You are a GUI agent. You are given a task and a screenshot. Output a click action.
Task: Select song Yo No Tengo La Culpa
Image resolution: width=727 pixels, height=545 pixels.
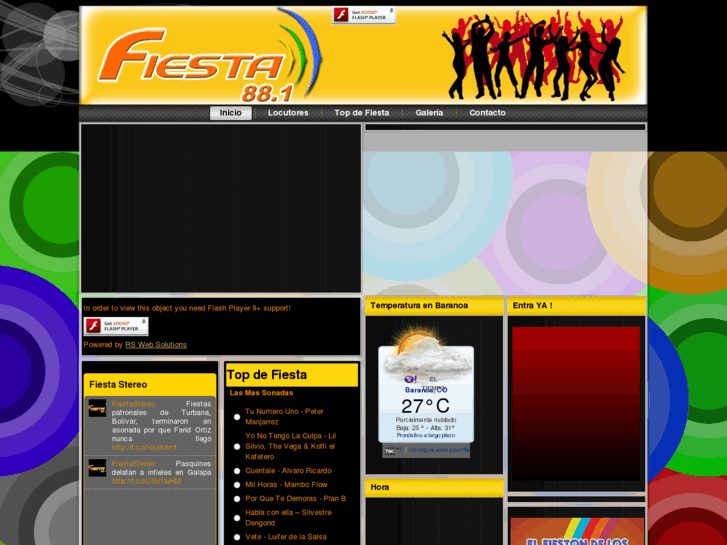tap(291, 446)
